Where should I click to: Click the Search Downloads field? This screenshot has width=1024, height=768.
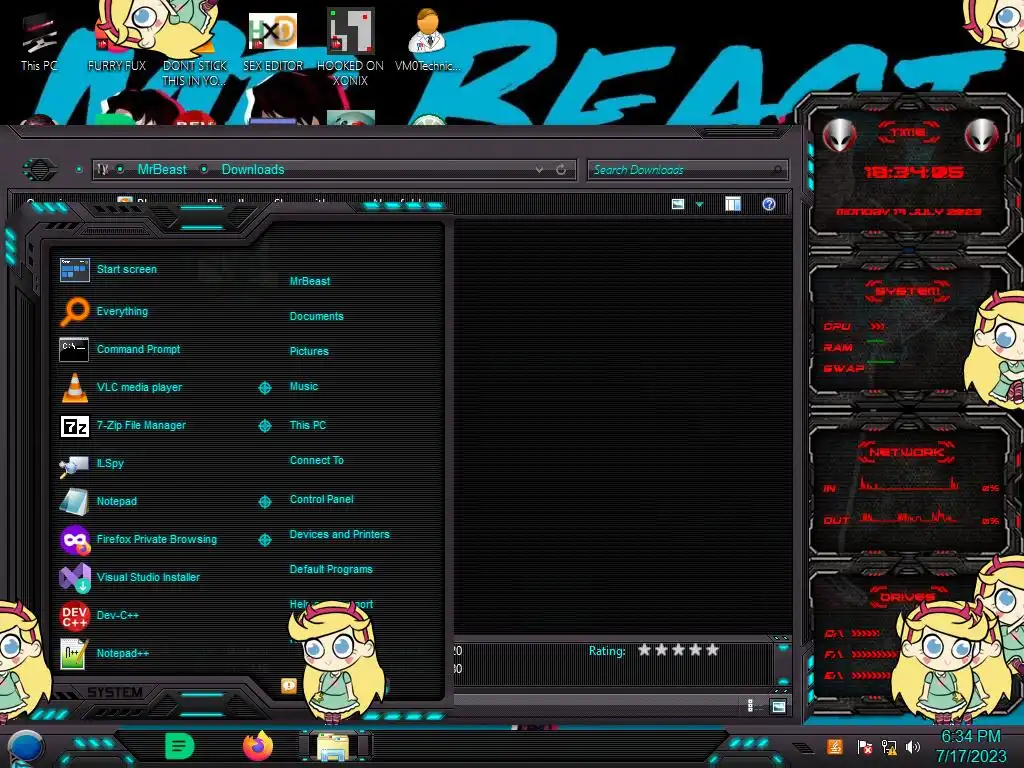point(687,170)
